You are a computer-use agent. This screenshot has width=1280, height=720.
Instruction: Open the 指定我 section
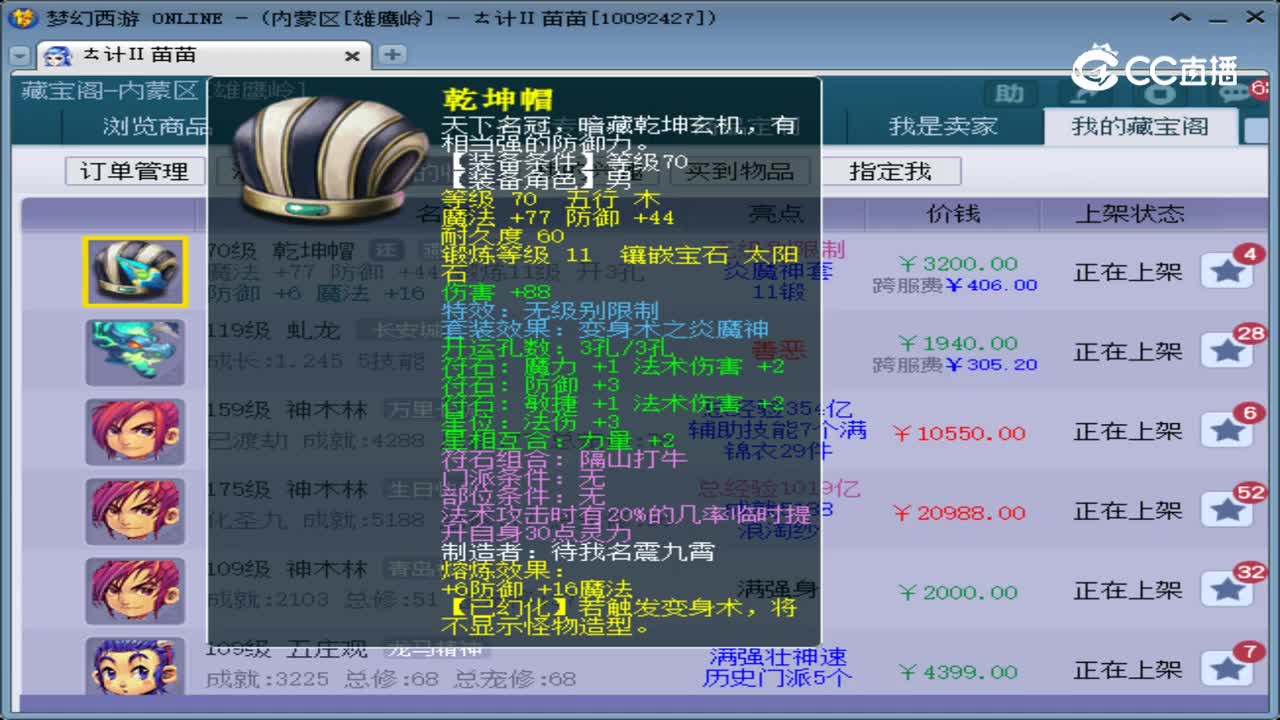point(890,171)
